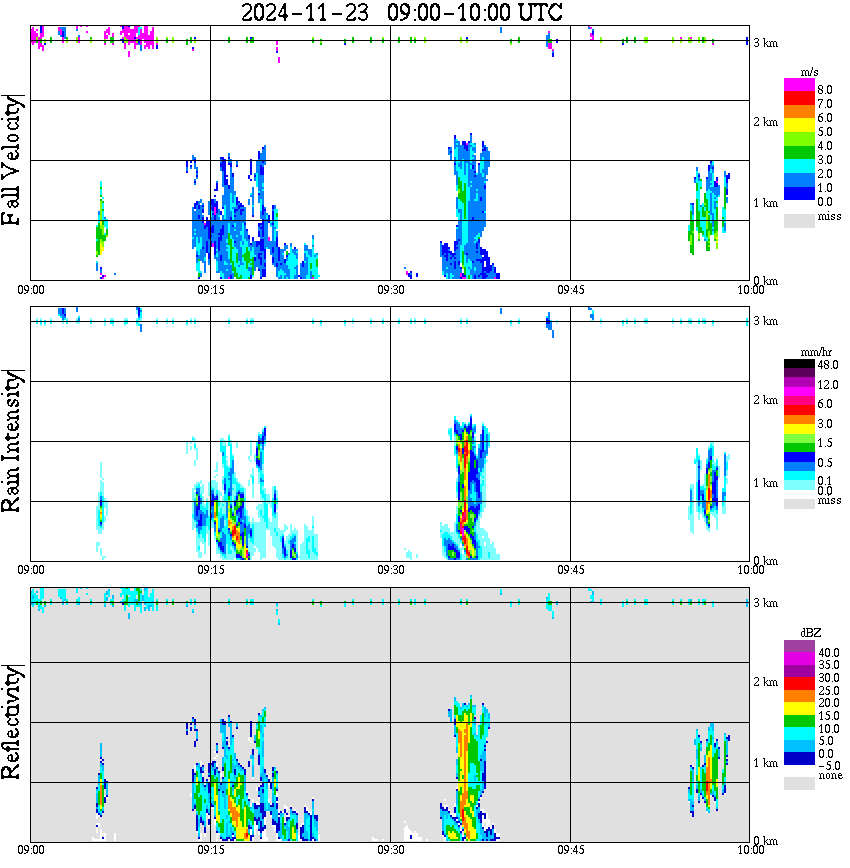Click the Rain Intensity vertical axis label
The image size is (850, 868).
tap(11, 441)
